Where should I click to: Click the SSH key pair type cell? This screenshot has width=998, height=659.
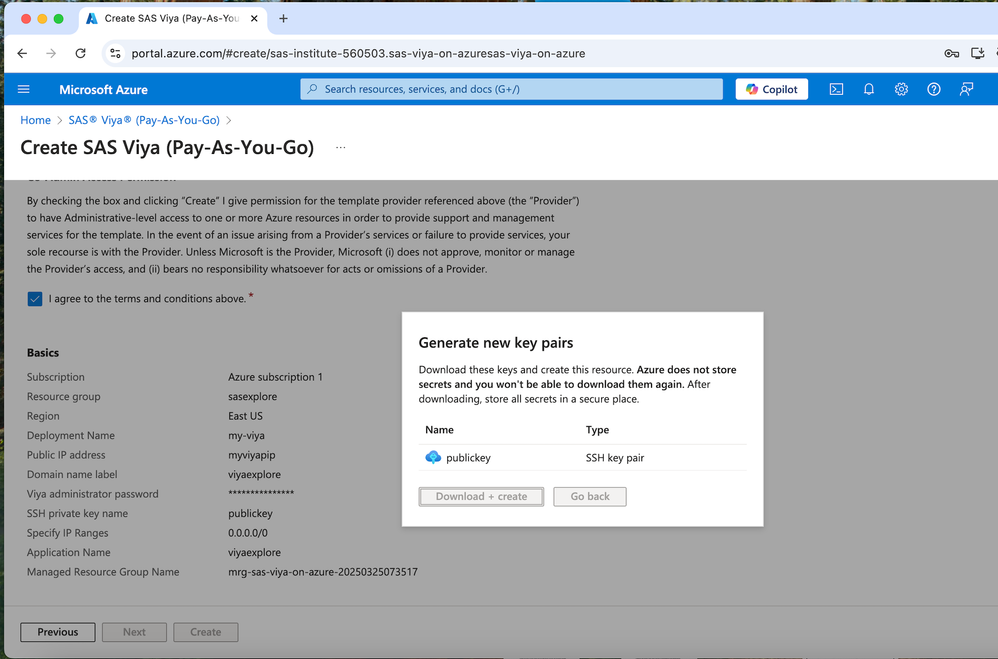pos(615,458)
